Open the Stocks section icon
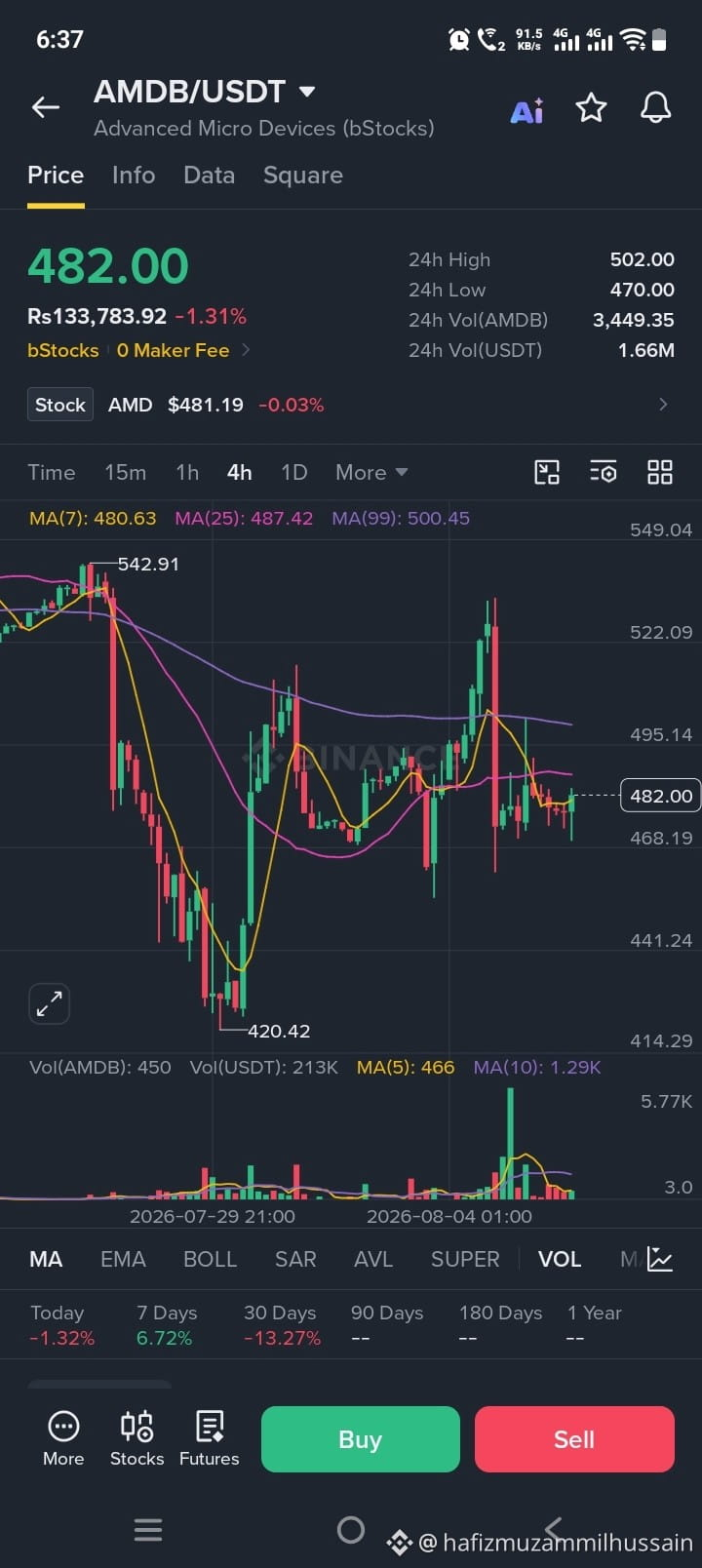Image resolution: width=702 pixels, height=1568 pixels. [136, 1438]
